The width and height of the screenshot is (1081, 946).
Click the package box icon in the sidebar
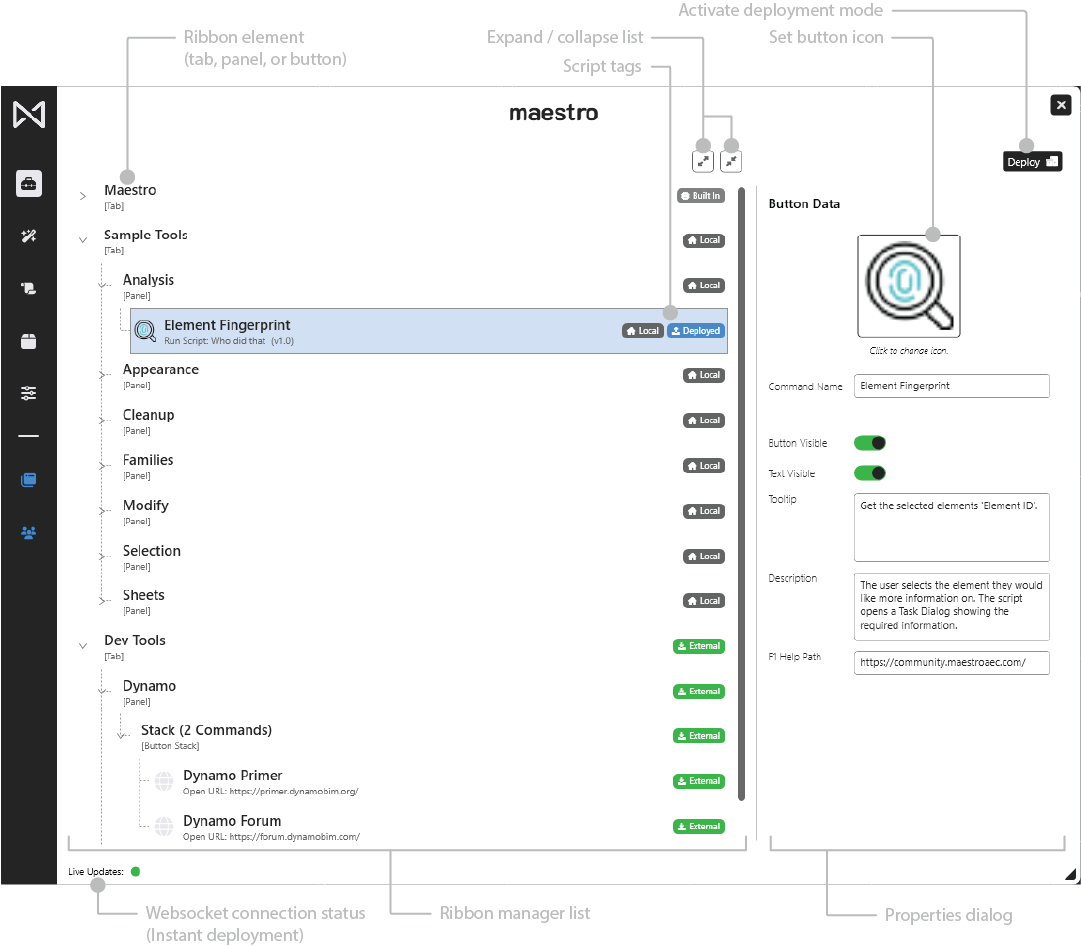(29, 341)
